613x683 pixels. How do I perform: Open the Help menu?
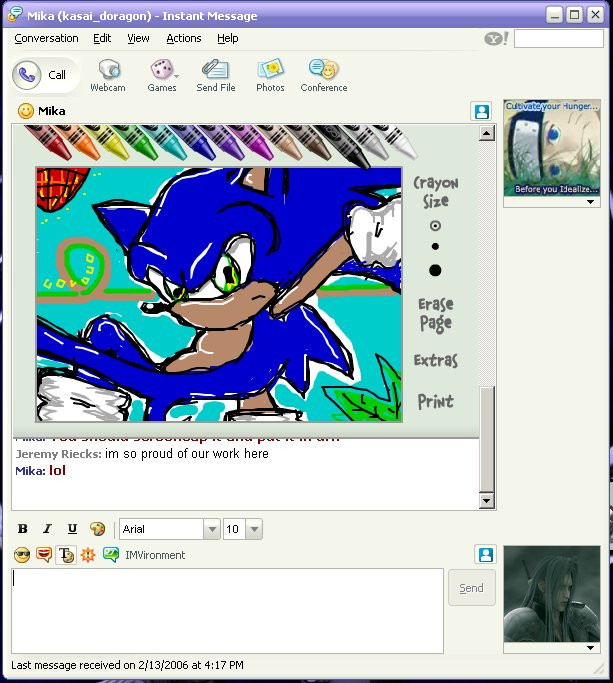click(x=227, y=38)
